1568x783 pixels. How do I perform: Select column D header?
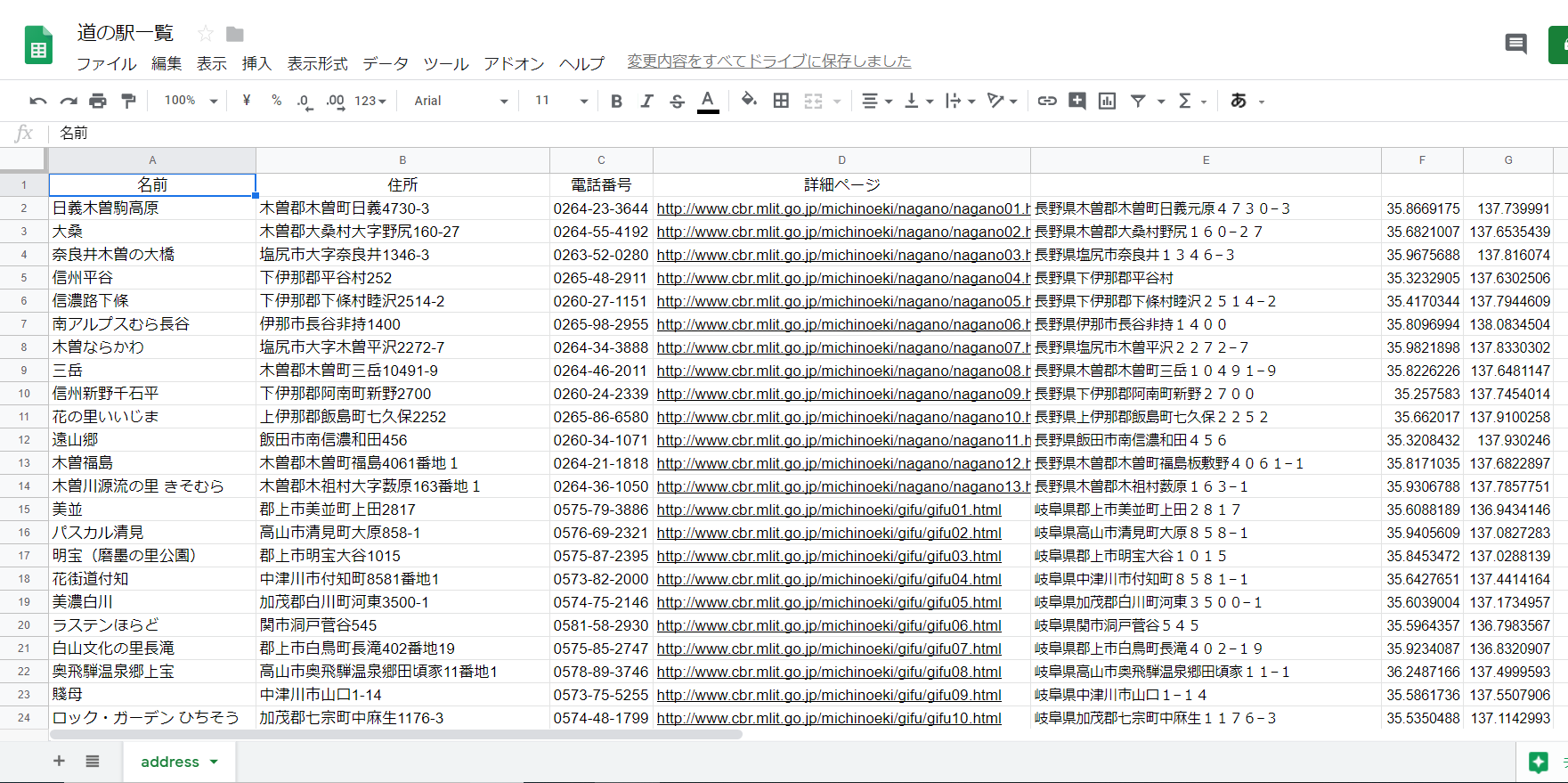coord(841,160)
